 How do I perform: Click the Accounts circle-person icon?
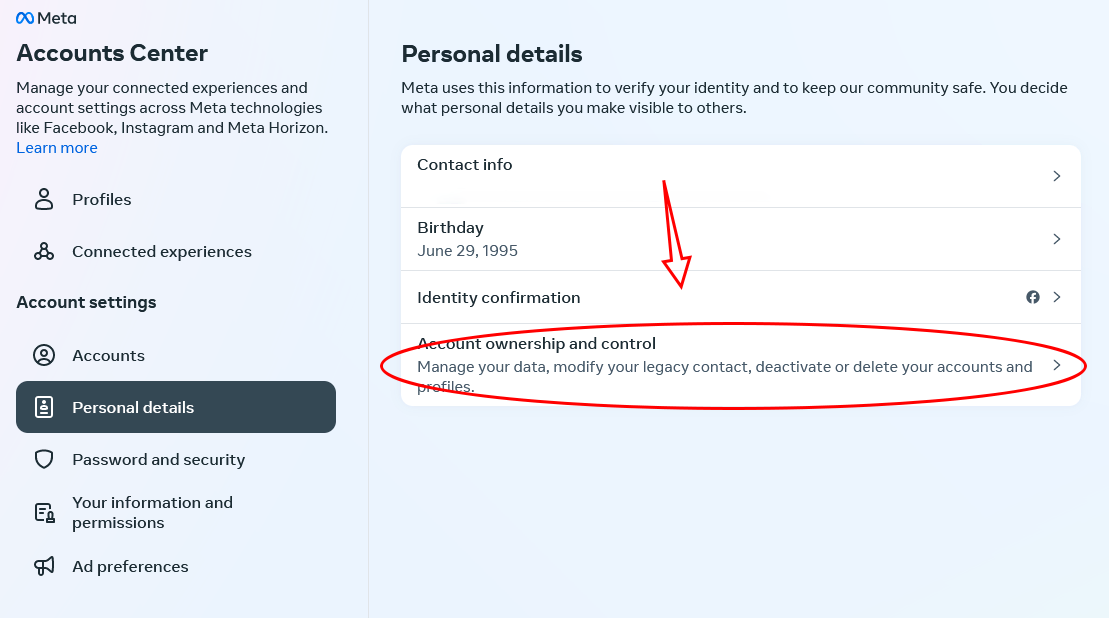point(44,355)
